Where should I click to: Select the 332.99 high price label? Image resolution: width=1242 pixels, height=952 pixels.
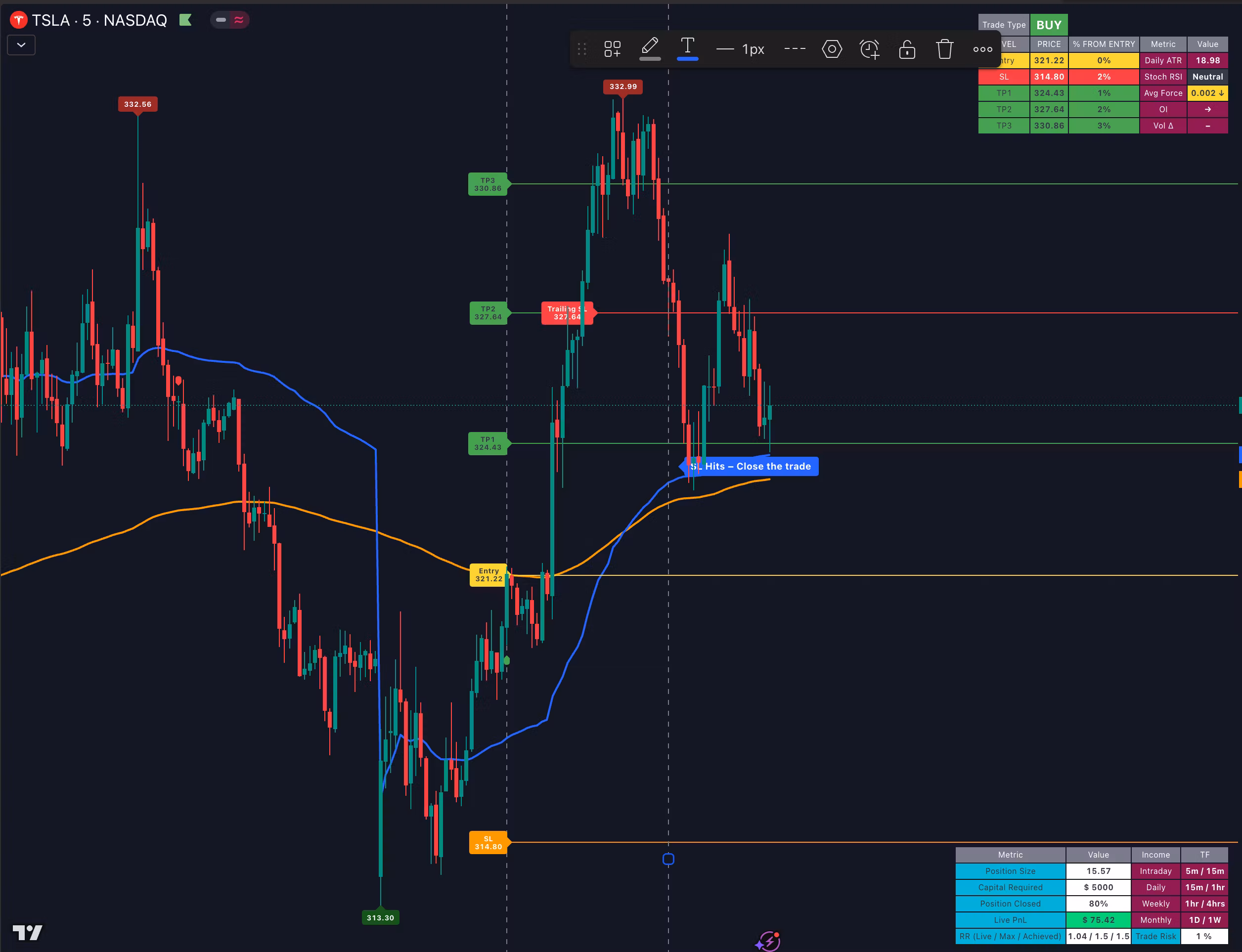pos(623,87)
